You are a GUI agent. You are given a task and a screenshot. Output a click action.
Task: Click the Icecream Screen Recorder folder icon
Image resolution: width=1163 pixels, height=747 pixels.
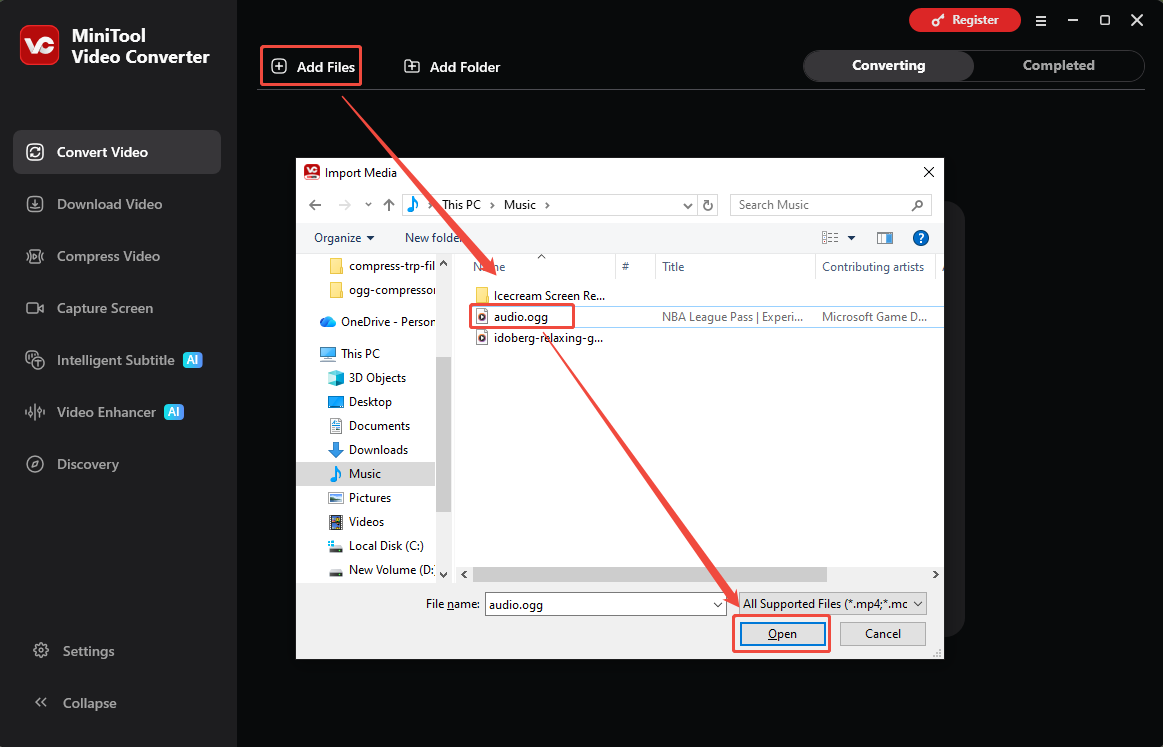click(482, 295)
